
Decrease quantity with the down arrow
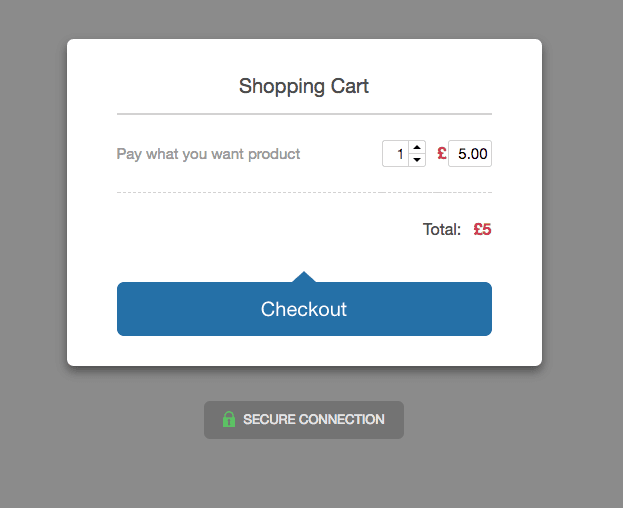point(417,160)
